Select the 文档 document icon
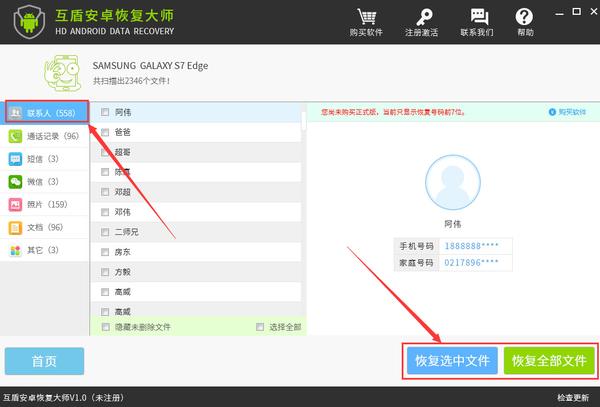This screenshot has width=600, height=407. [15, 227]
